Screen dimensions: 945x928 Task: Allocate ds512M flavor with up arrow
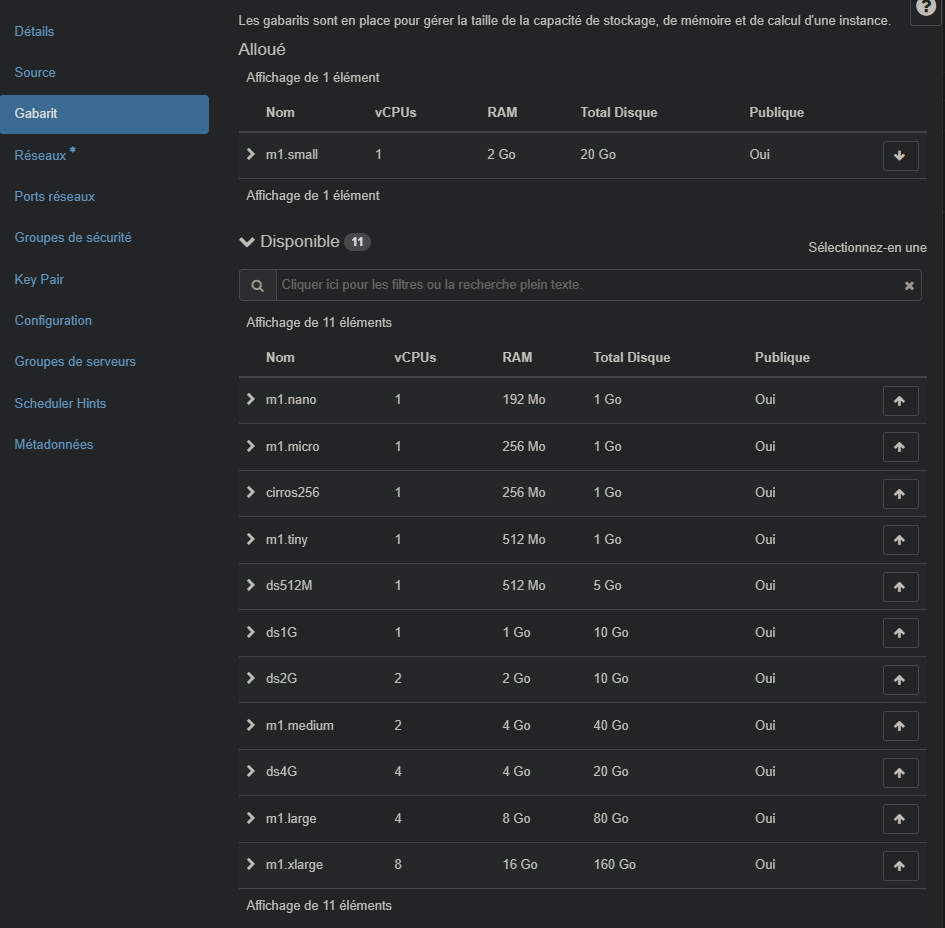click(900, 587)
